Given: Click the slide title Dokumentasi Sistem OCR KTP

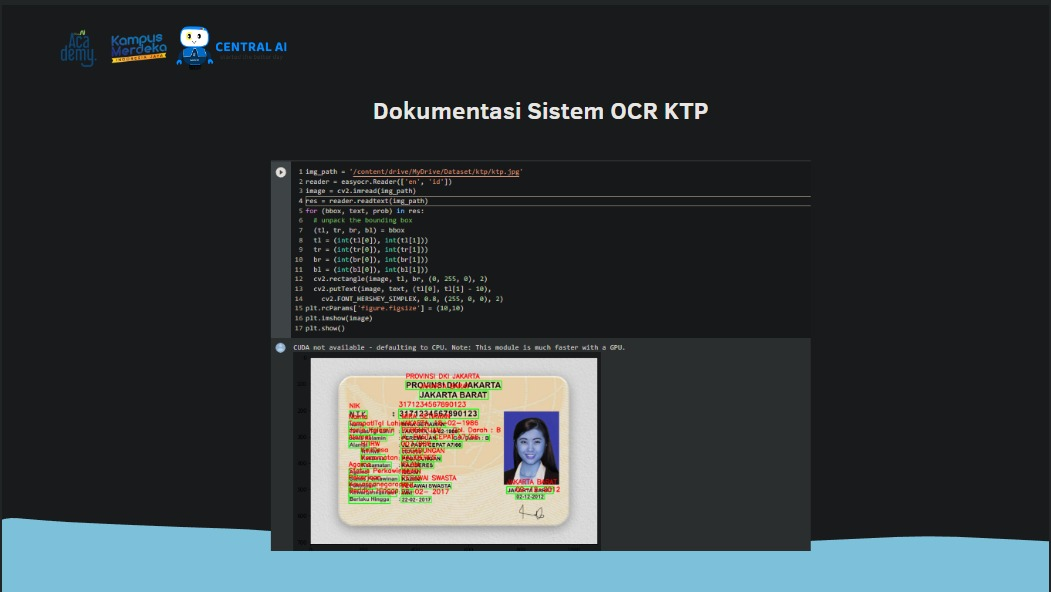Looking at the screenshot, I should 540,111.
